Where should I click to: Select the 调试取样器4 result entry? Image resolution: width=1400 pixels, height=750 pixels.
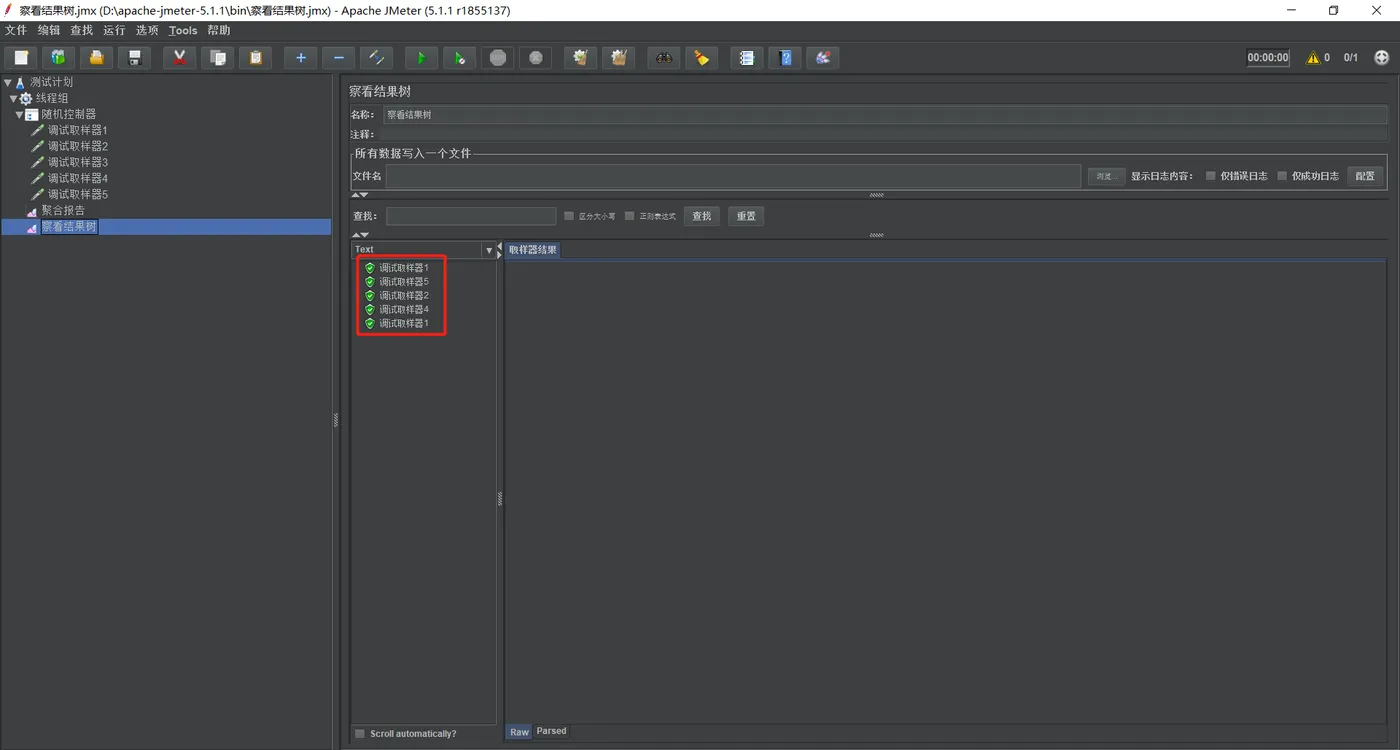[x=404, y=310]
